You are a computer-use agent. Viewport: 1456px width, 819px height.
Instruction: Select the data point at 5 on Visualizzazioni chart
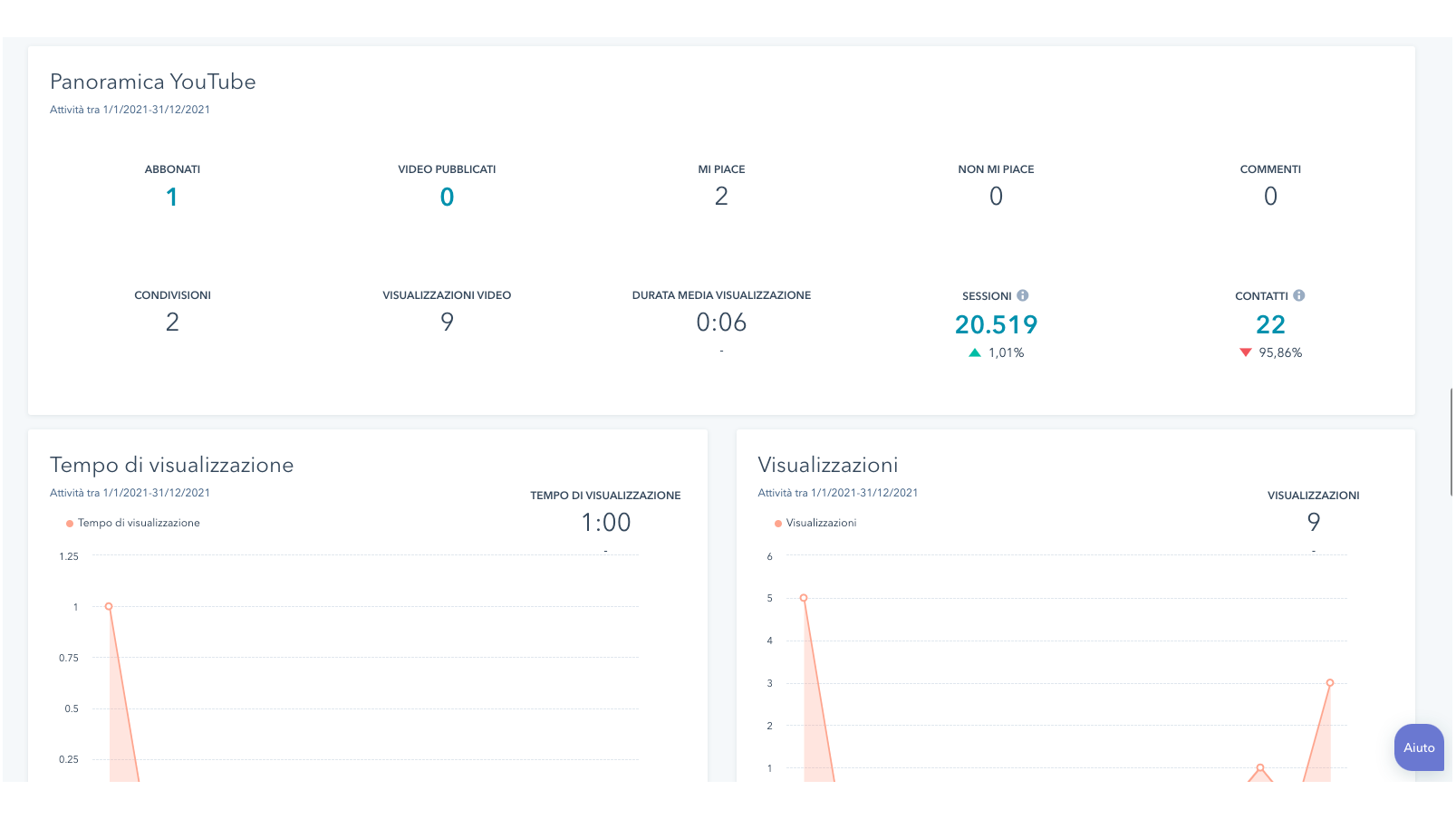point(804,598)
